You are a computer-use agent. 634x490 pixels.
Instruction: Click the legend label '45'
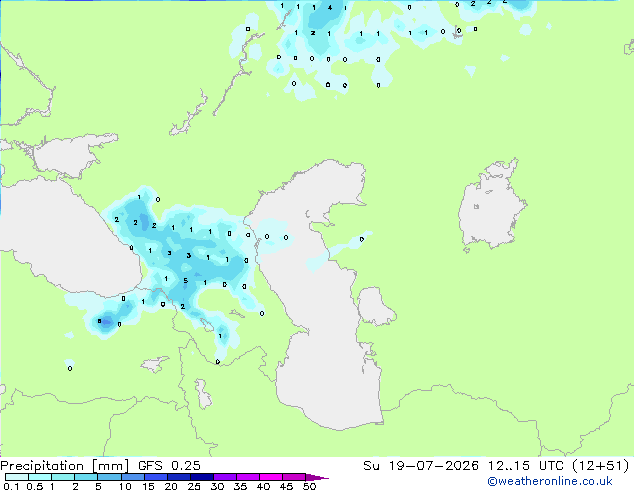[x=286, y=486]
